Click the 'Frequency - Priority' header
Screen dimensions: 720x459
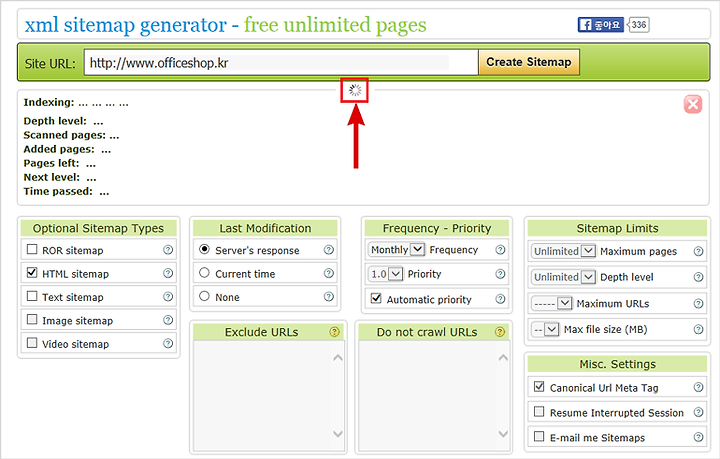(437, 228)
